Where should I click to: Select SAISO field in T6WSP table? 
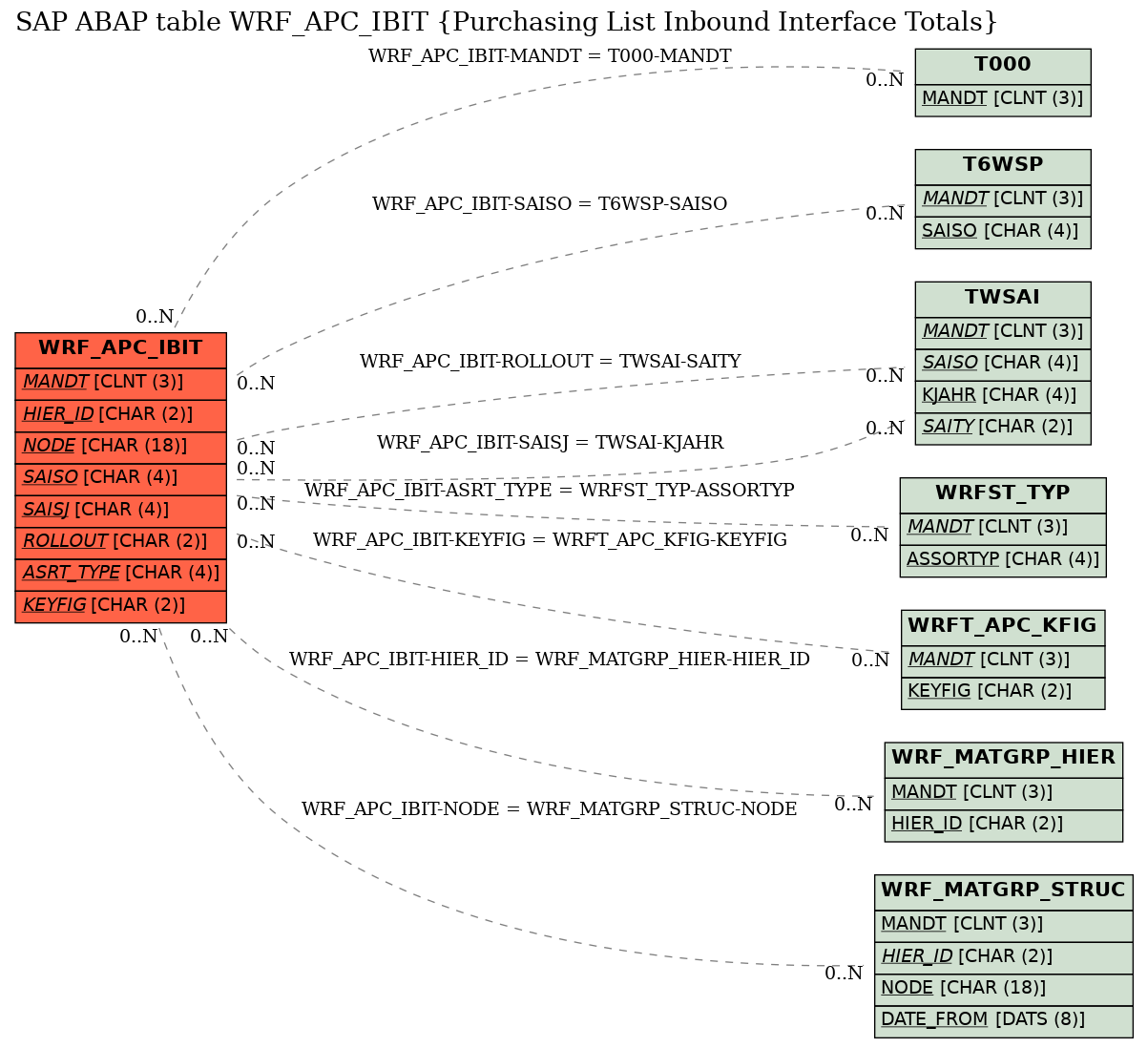coord(1003,231)
